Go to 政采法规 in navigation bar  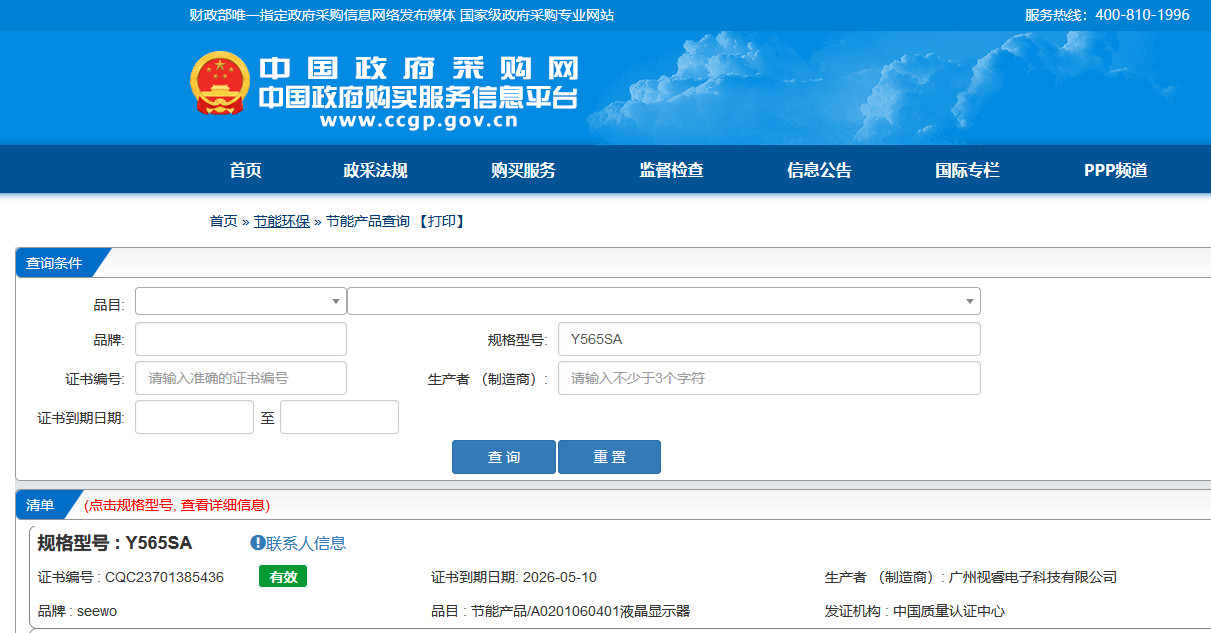tap(375, 170)
